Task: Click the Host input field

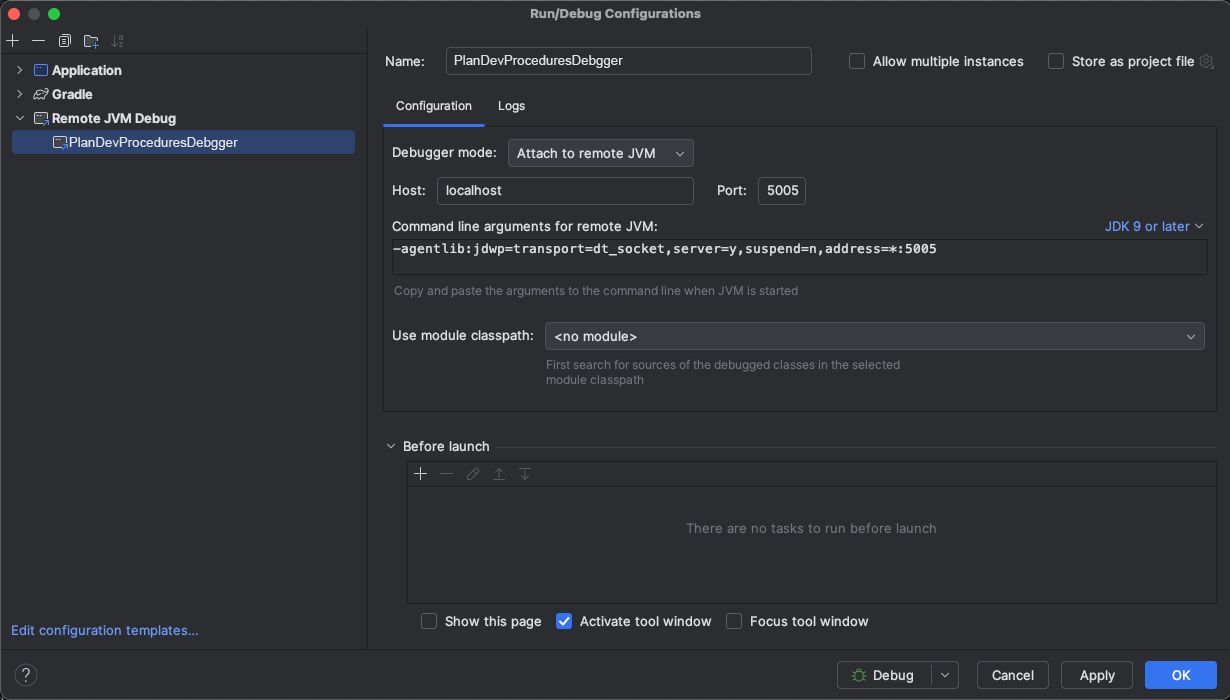Action: pyautogui.click(x=565, y=191)
